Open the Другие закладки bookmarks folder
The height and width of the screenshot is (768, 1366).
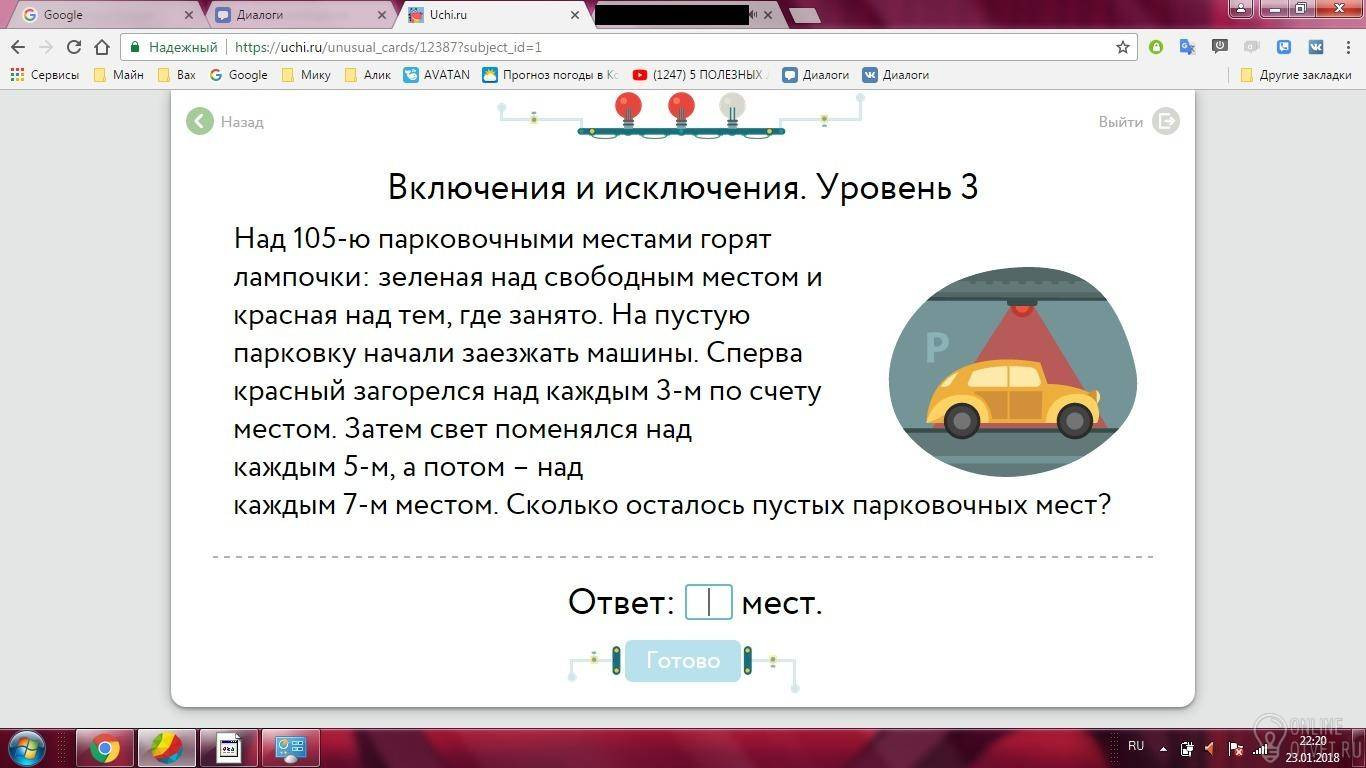pyautogui.click(x=1295, y=75)
